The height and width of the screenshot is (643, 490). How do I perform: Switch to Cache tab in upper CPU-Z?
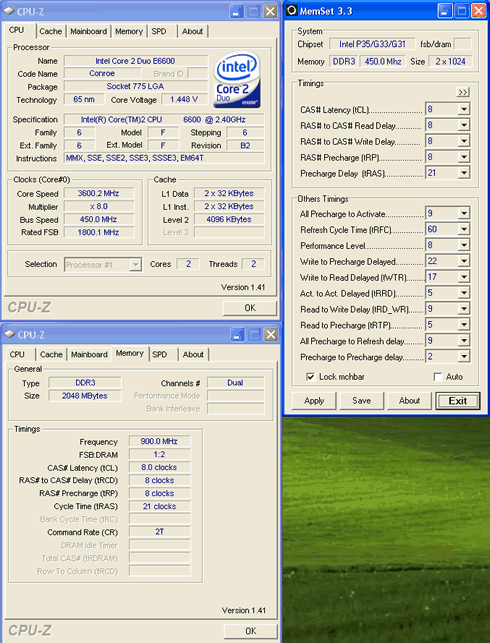pyautogui.click(x=50, y=31)
